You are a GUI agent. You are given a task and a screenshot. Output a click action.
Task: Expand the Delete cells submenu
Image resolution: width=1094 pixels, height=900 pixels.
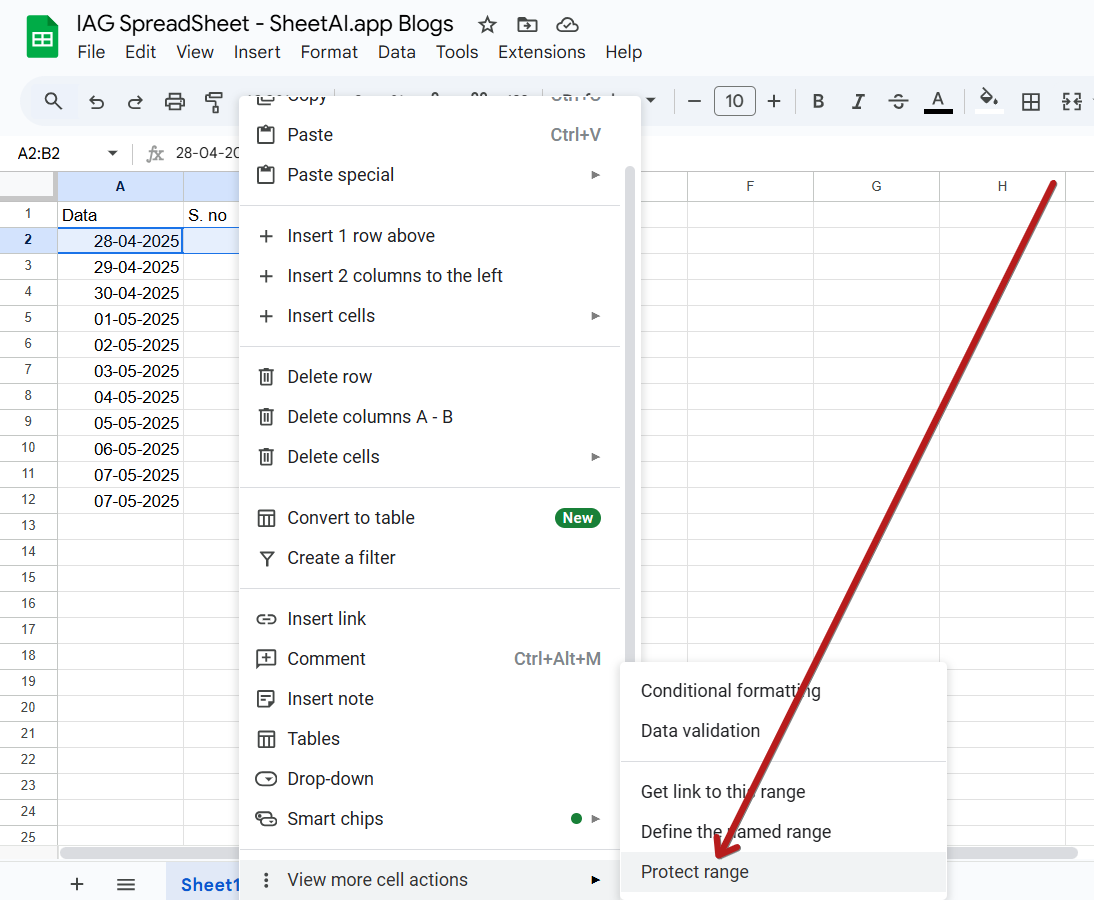[595, 457]
